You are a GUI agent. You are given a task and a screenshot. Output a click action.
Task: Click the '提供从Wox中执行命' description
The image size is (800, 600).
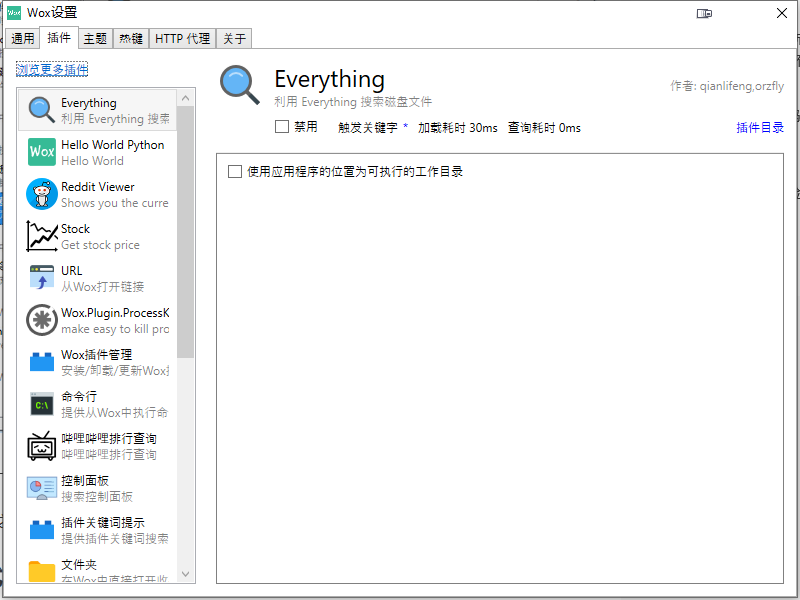[x=115, y=413]
